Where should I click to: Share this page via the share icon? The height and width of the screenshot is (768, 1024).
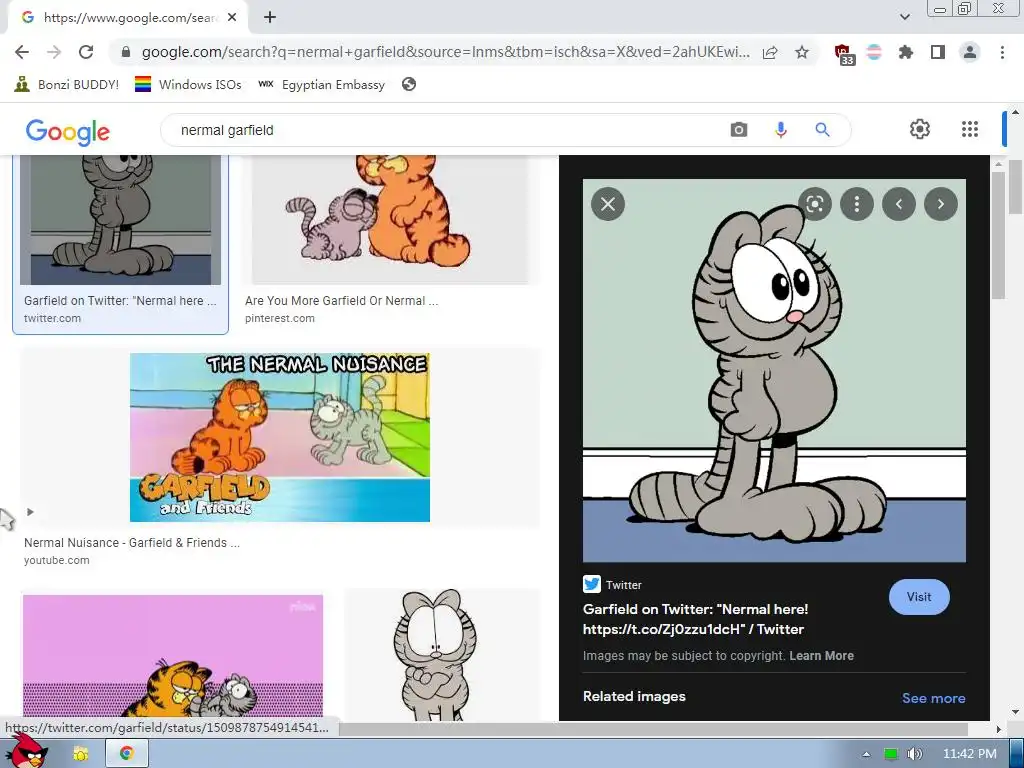pos(770,52)
